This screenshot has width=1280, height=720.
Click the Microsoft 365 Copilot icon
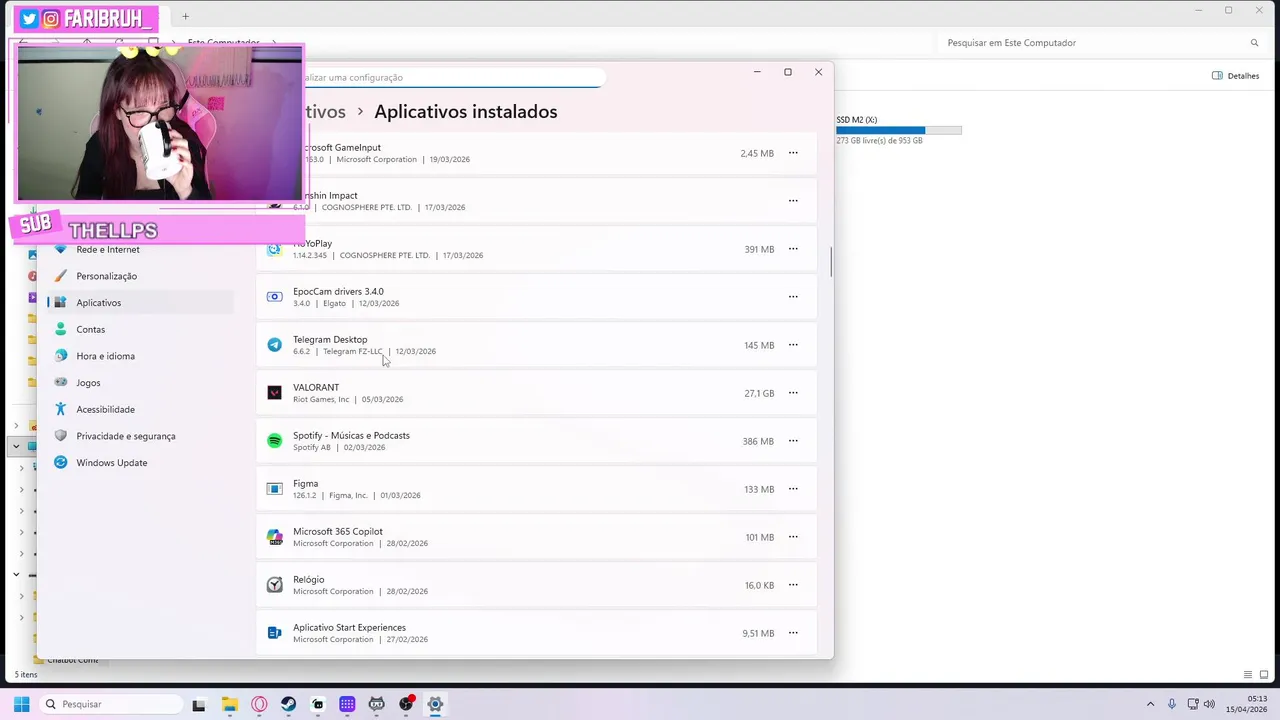(x=274, y=537)
